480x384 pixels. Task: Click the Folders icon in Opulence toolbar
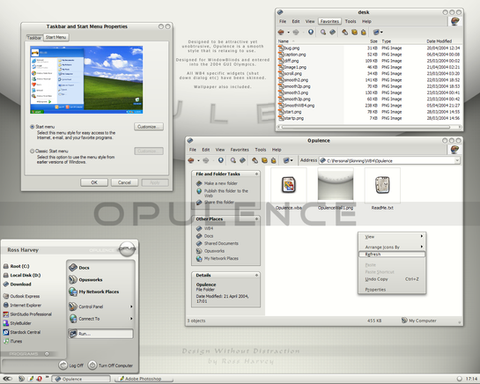(x=242, y=160)
